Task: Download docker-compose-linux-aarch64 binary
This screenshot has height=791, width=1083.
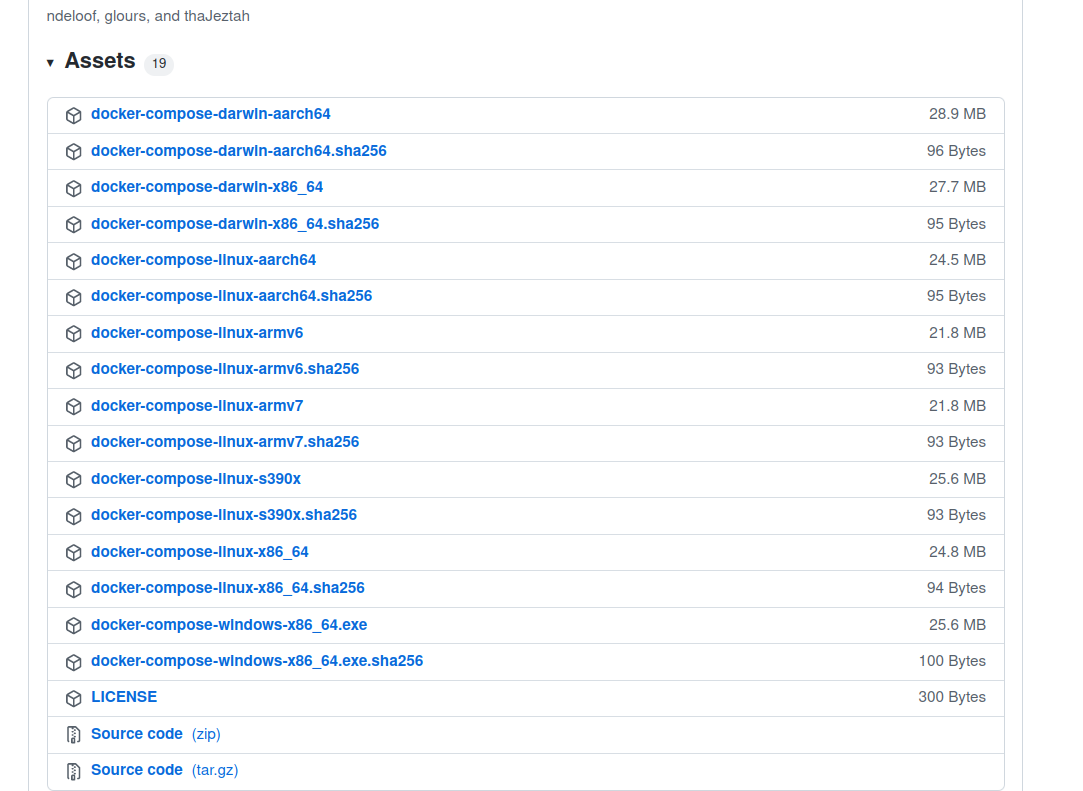Action: click(204, 260)
